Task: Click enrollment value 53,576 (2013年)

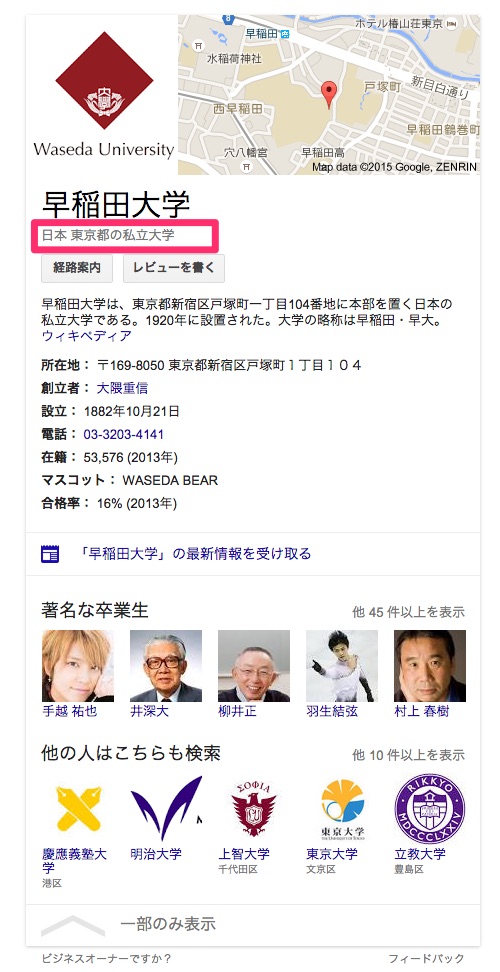Action: (131, 457)
